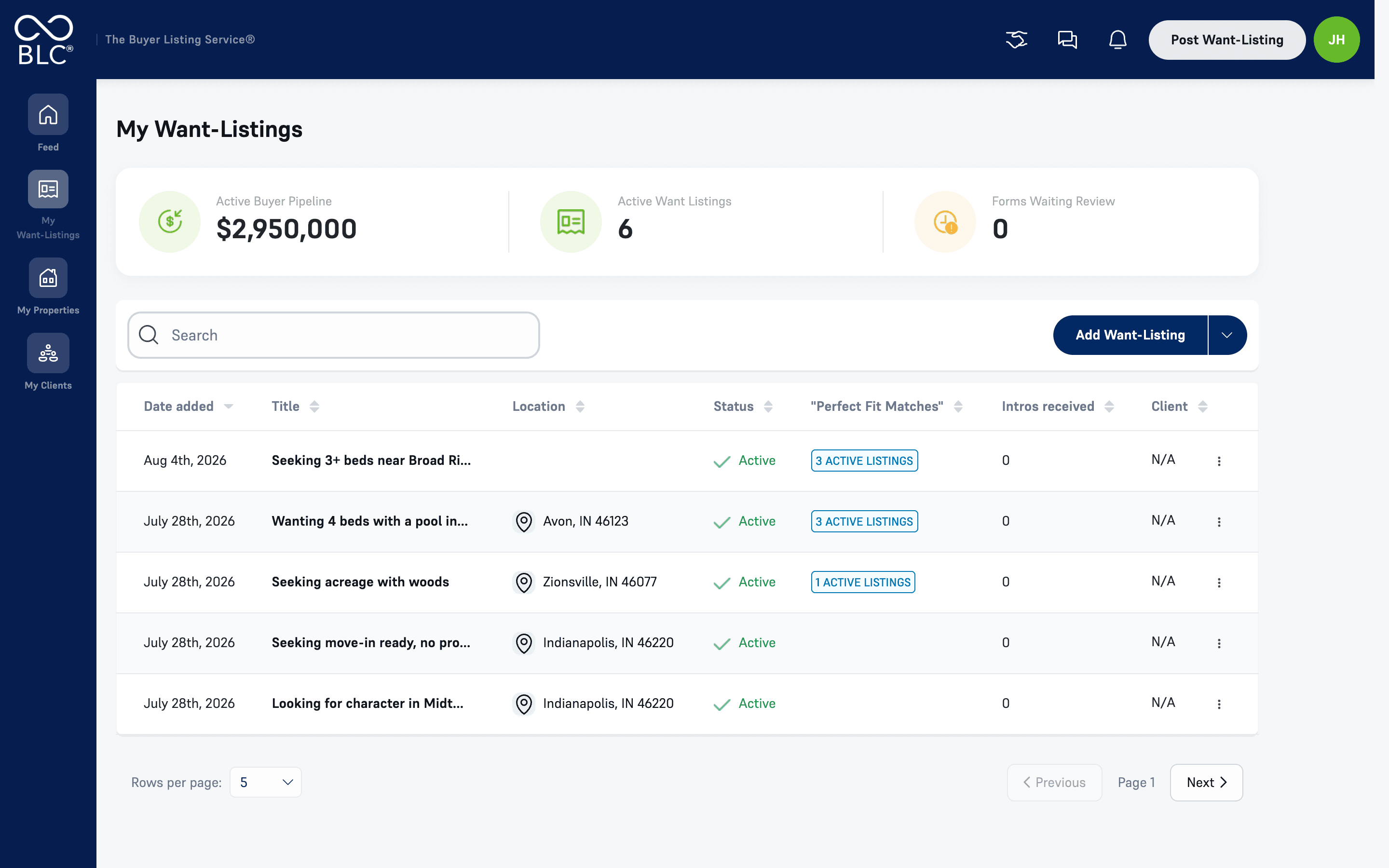Open JH user avatar menu
The image size is (1389, 868).
1336,40
